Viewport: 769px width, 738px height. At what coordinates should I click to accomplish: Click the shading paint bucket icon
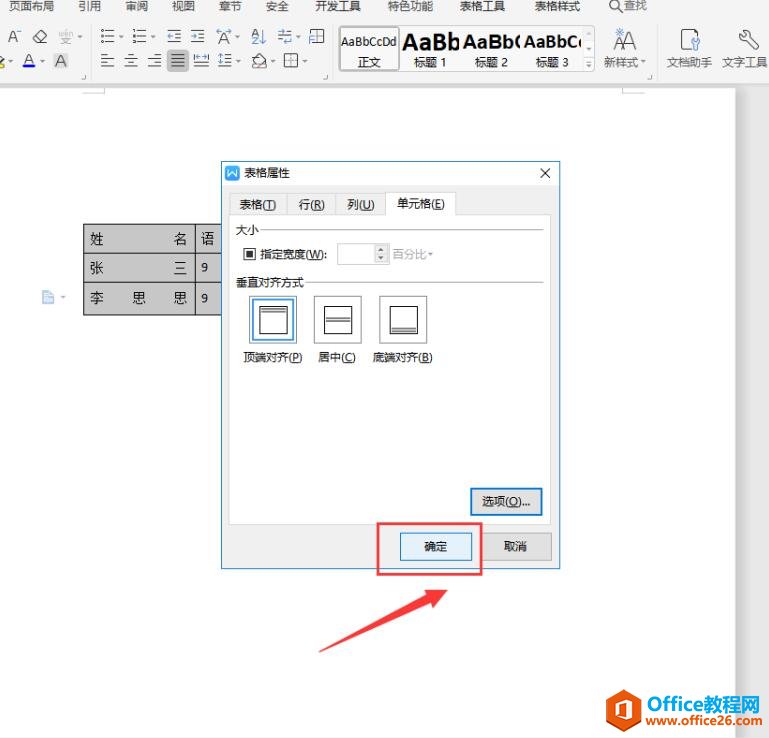259,61
